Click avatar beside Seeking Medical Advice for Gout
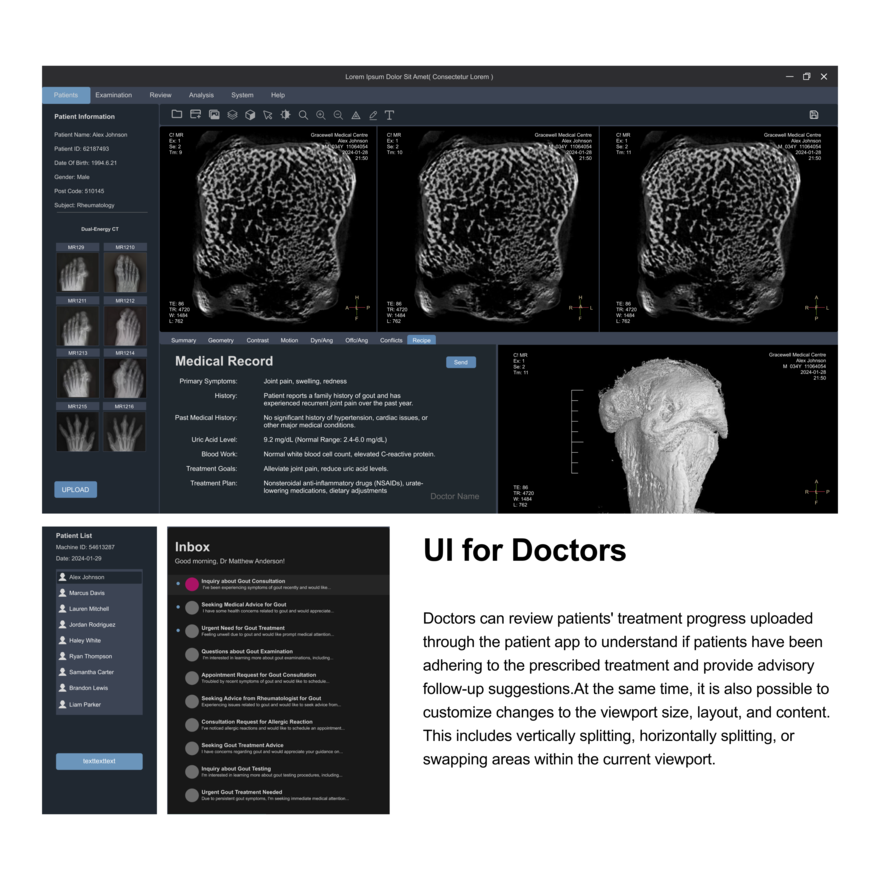The width and height of the screenshot is (880, 880). [x=192, y=607]
